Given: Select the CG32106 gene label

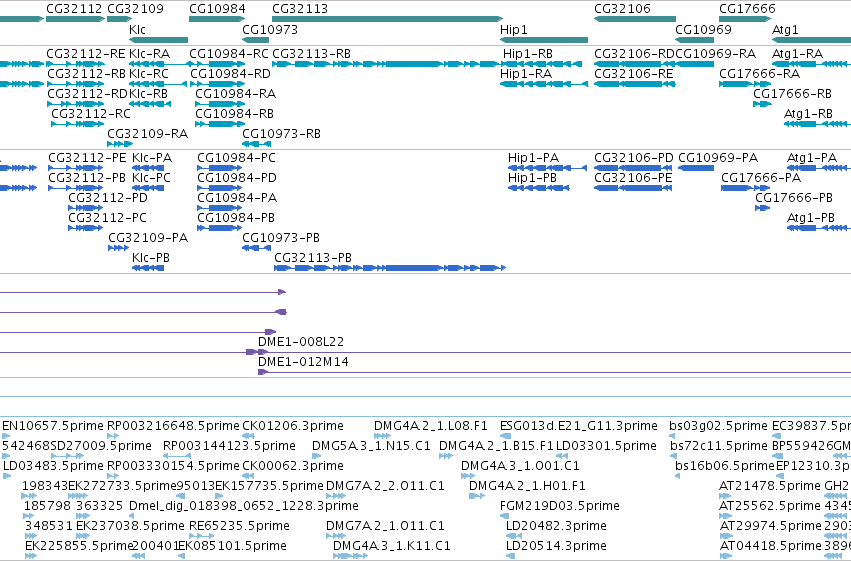Looking at the screenshot, I should pos(622,9).
